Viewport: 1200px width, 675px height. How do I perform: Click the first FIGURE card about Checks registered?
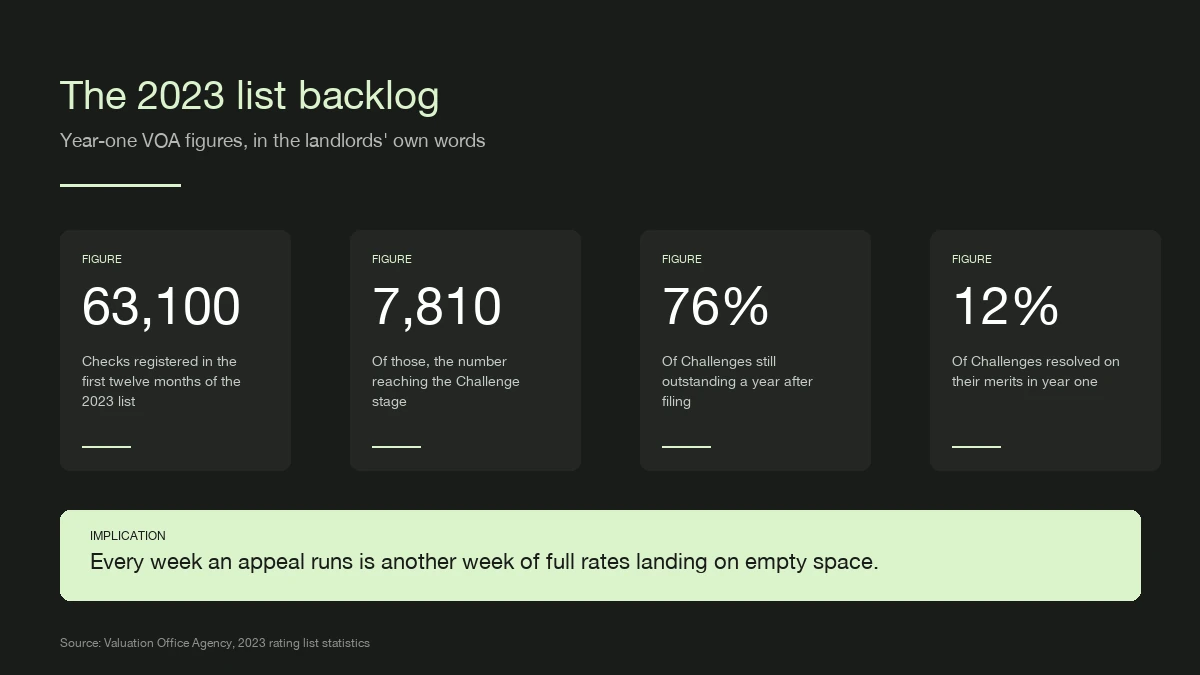[x=175, y=350]
